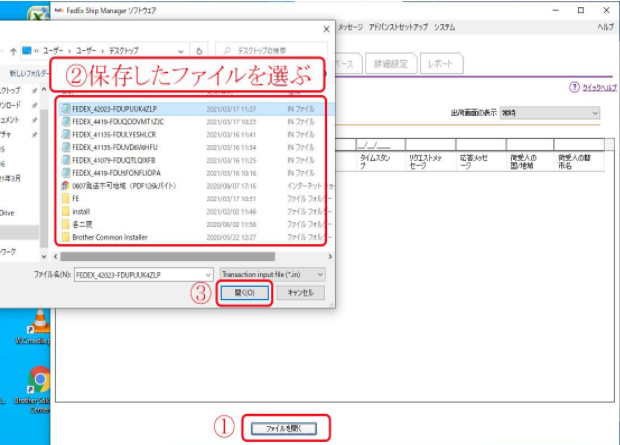620x445 pixels.
Task: Click the 荷受人の国/地域 column header
Action: (530, 161)
